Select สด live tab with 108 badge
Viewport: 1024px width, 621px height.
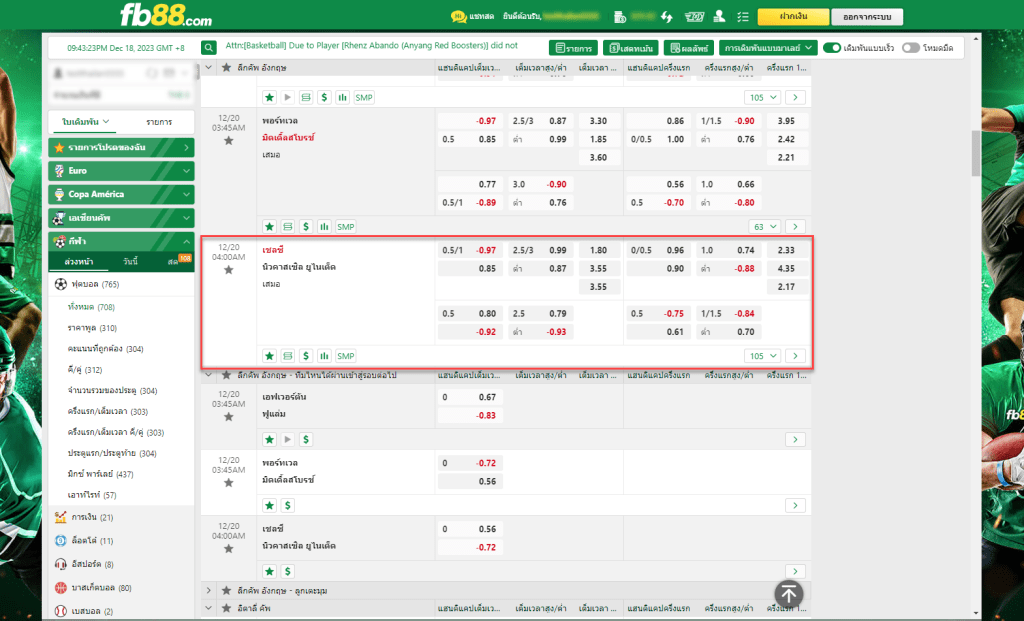pyautogui.click(x=174, y=261)
